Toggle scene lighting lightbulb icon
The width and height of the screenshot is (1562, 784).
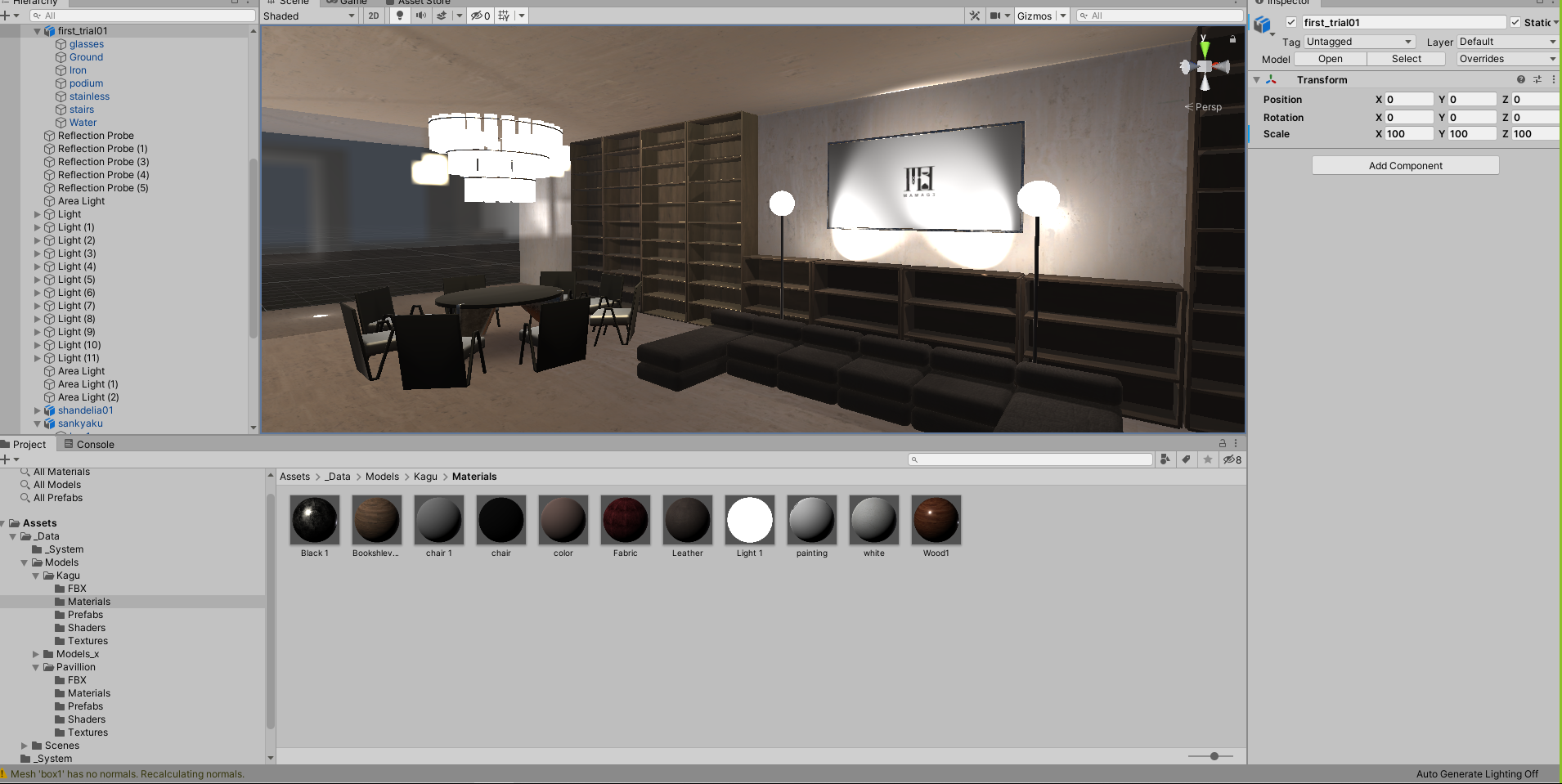(x=400, y=16)
